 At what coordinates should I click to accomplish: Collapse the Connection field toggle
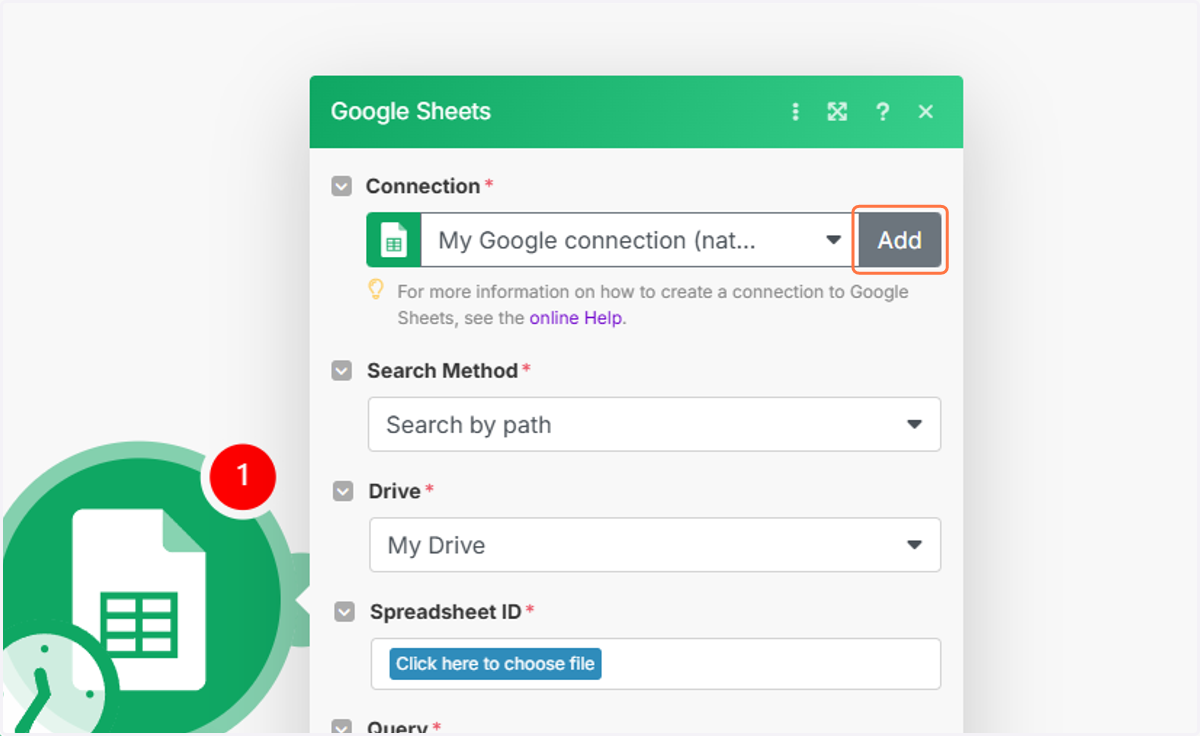[x=342, y=186]
